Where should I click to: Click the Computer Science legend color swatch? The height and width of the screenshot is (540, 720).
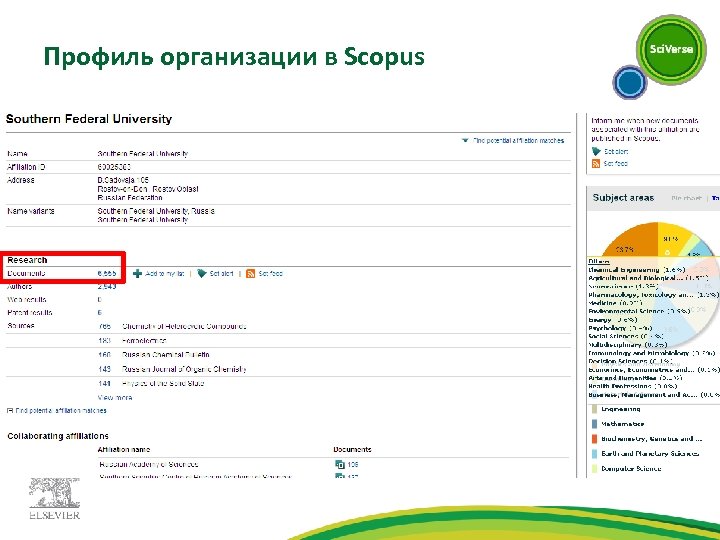click(595, 469)
